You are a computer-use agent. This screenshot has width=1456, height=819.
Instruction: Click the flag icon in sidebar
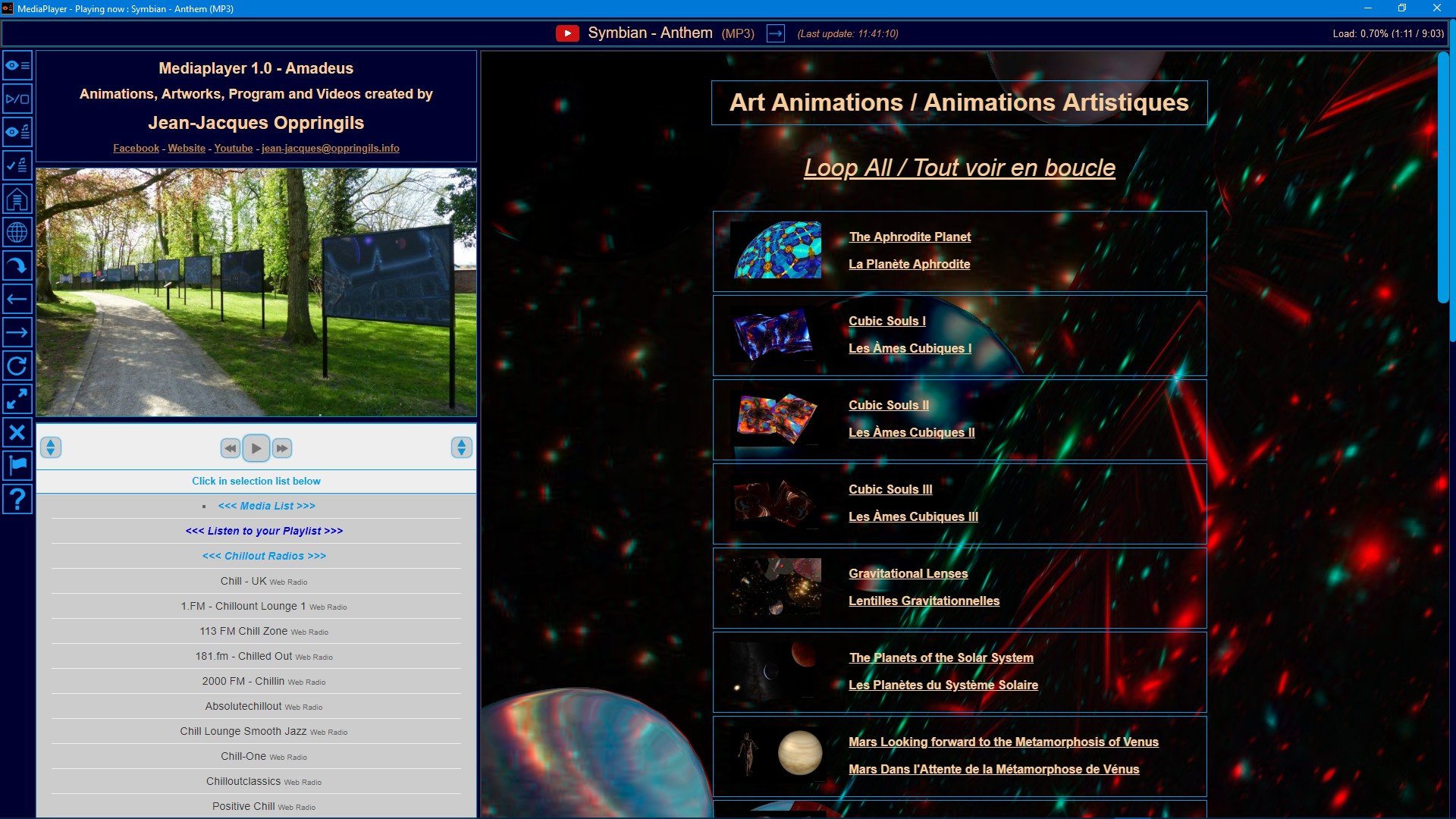pyautogui.click(x=17, y=466)
